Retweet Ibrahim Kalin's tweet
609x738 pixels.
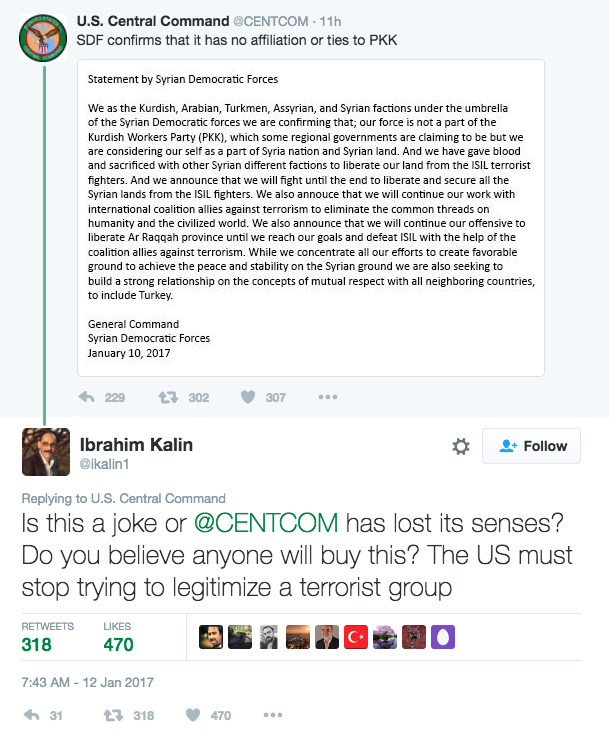(x=115, y=715)
